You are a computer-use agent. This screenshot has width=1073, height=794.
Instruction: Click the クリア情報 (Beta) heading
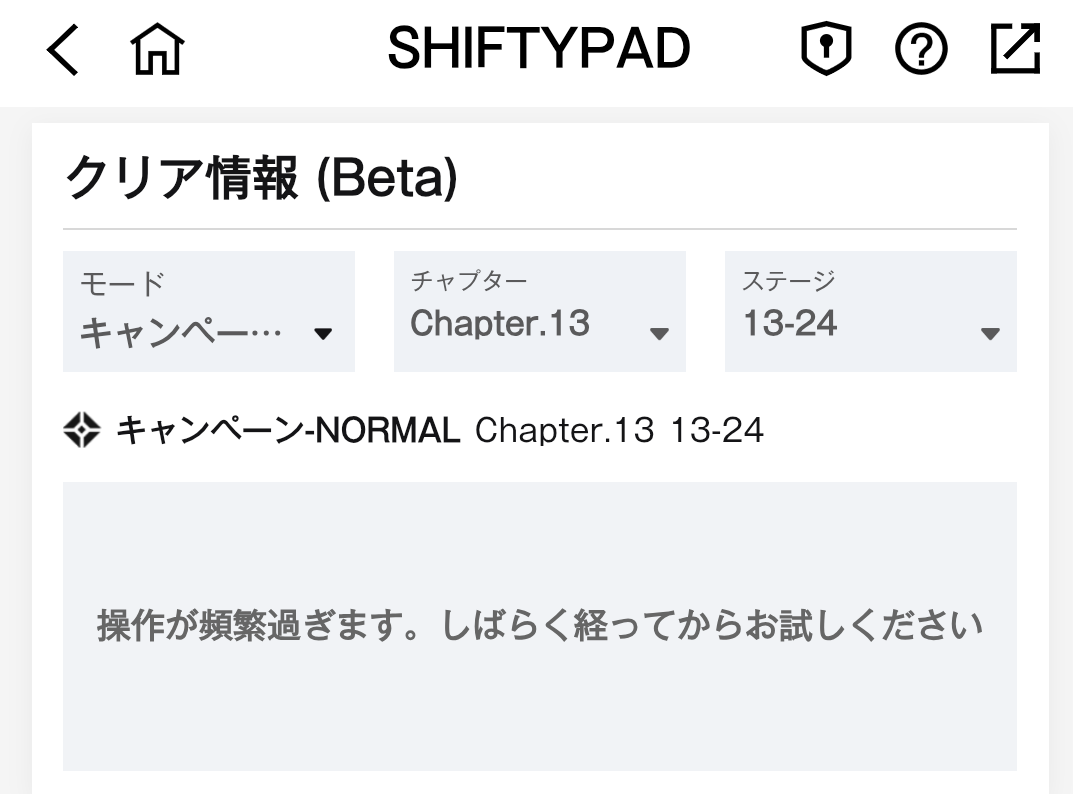point(261,177)
